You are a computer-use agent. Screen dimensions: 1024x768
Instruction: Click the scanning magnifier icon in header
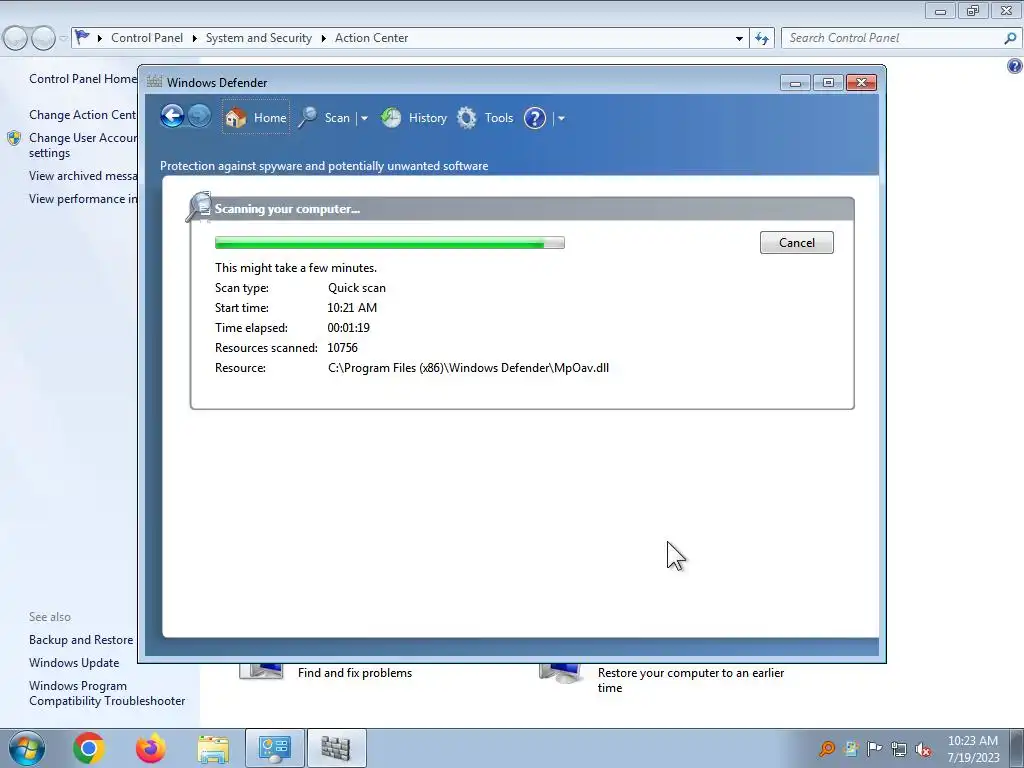[199, 206]
